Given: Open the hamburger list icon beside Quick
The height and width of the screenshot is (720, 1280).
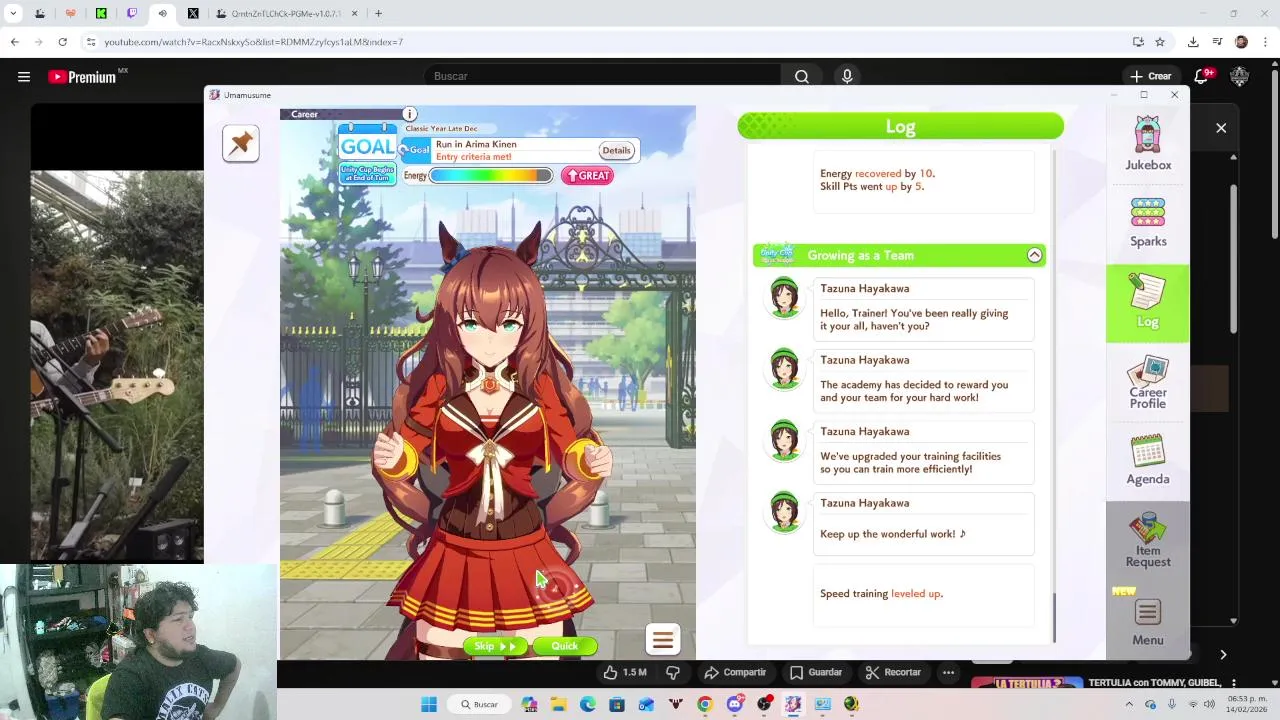Looking at the screenshot, I should pyautogui.click(x=662, y=639).
